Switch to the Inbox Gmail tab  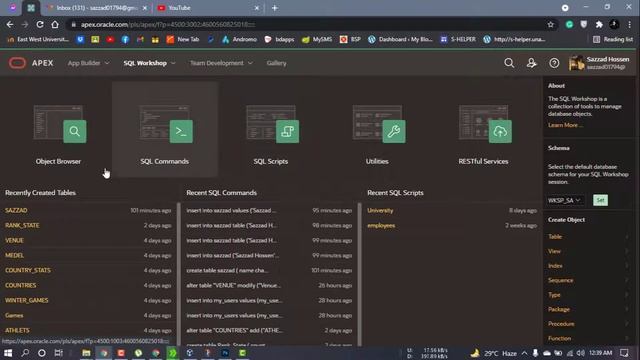pyautogui.click(x=97, y=8)
